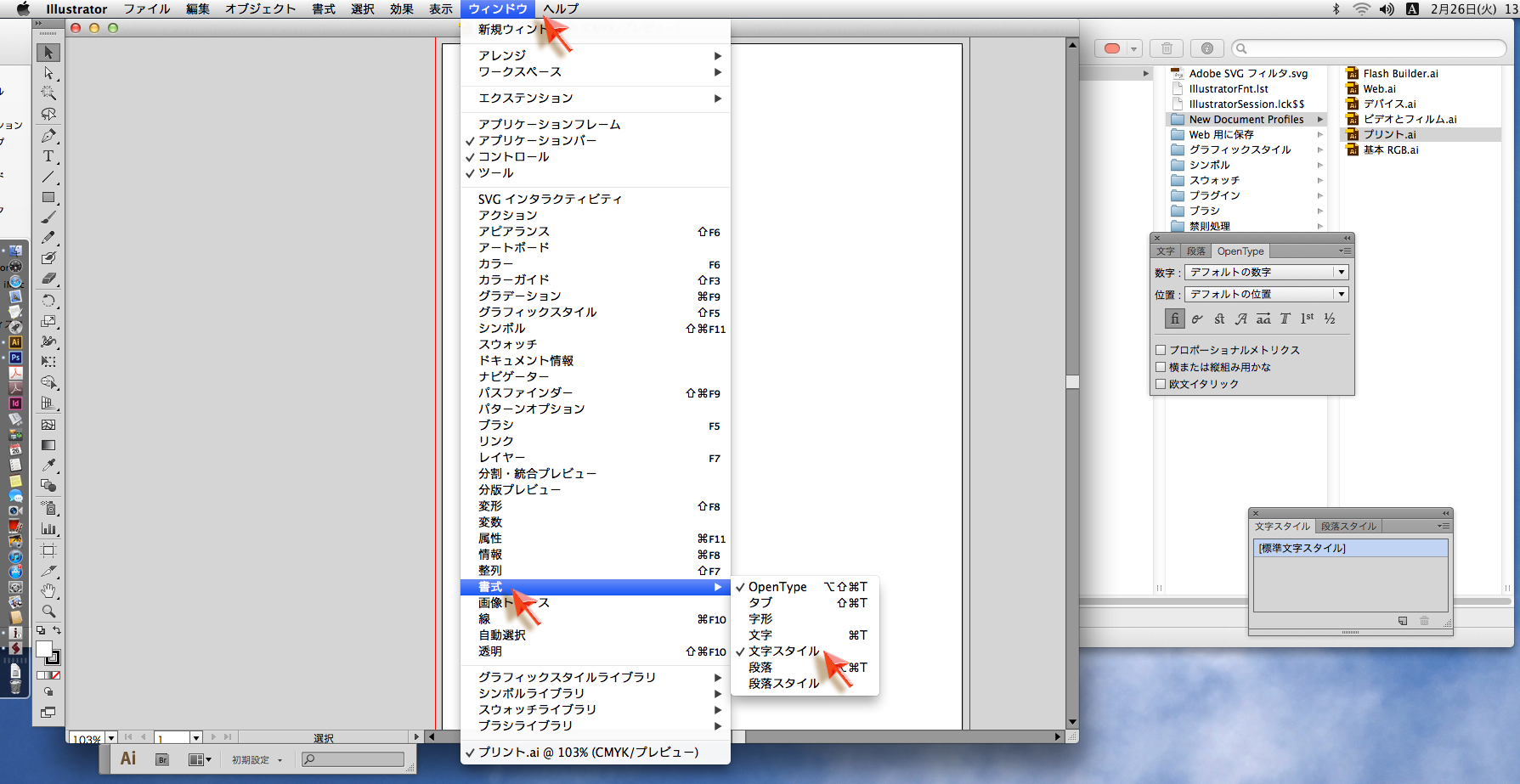The image size is (1520, 784).
Task: Open 初期設定 workspace dropdown
Action: pyautogui.click(x=257, y=760)
